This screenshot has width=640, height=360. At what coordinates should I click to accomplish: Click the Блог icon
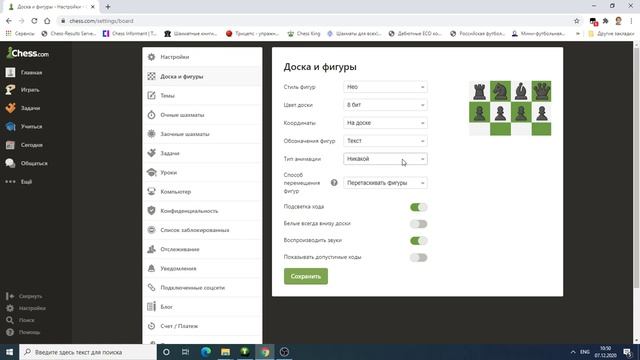point(151,307)
